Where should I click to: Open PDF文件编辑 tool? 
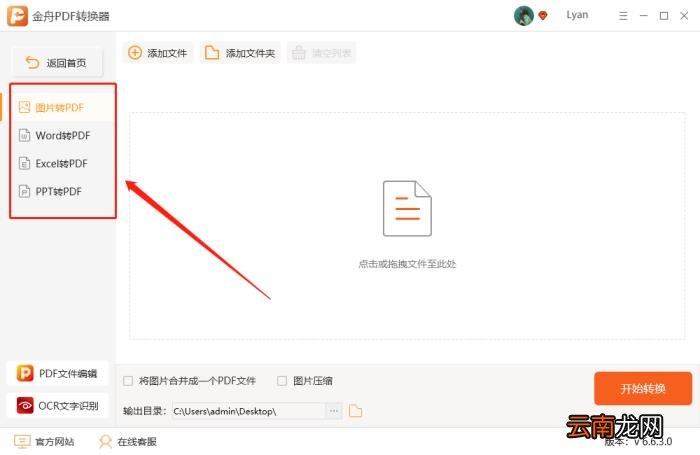pos(57,373)
